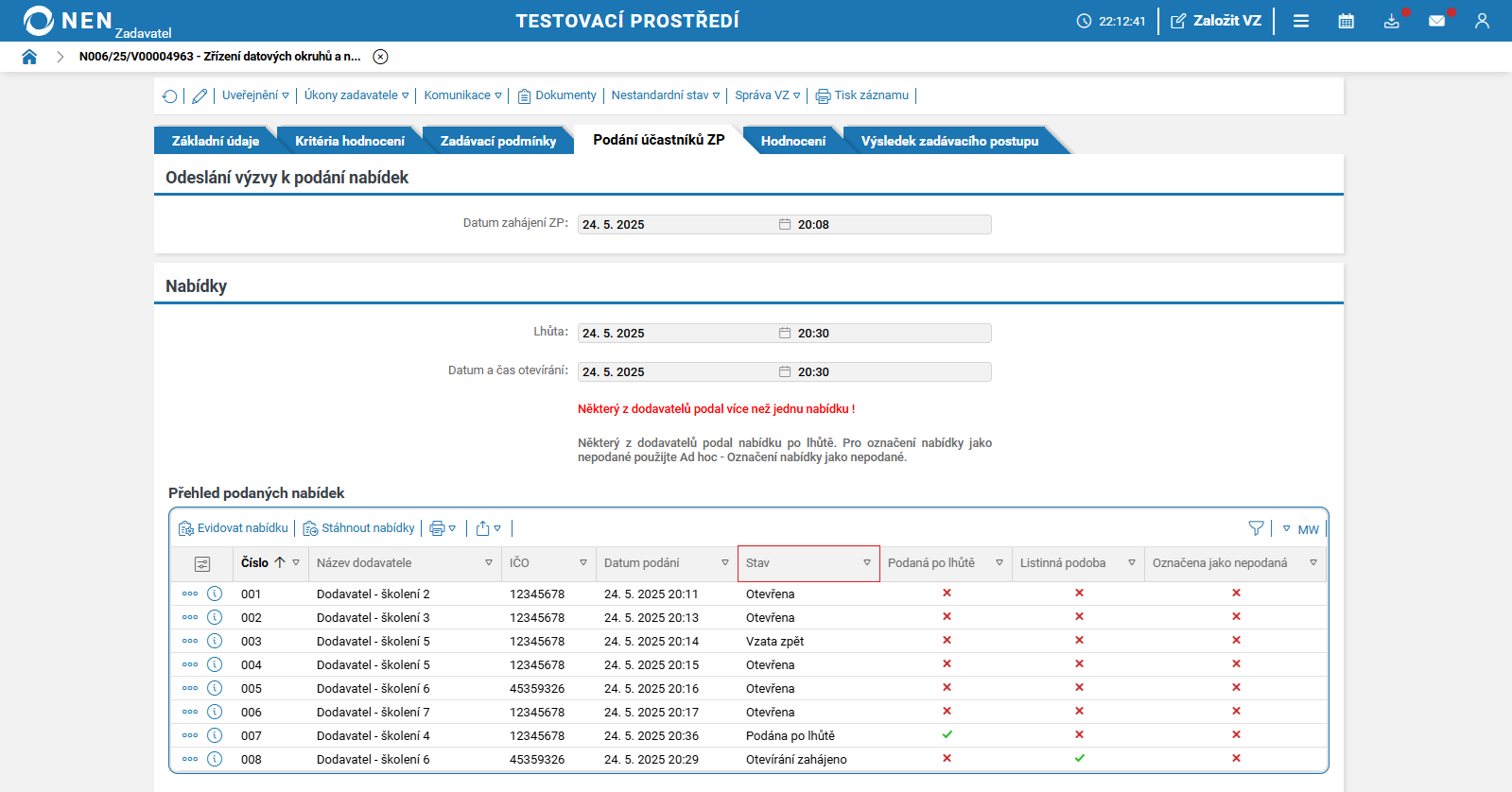The width and height of the screenshot is (1512, 792).
Task: Open info icon for offer 003
Action: click(215, 641)
